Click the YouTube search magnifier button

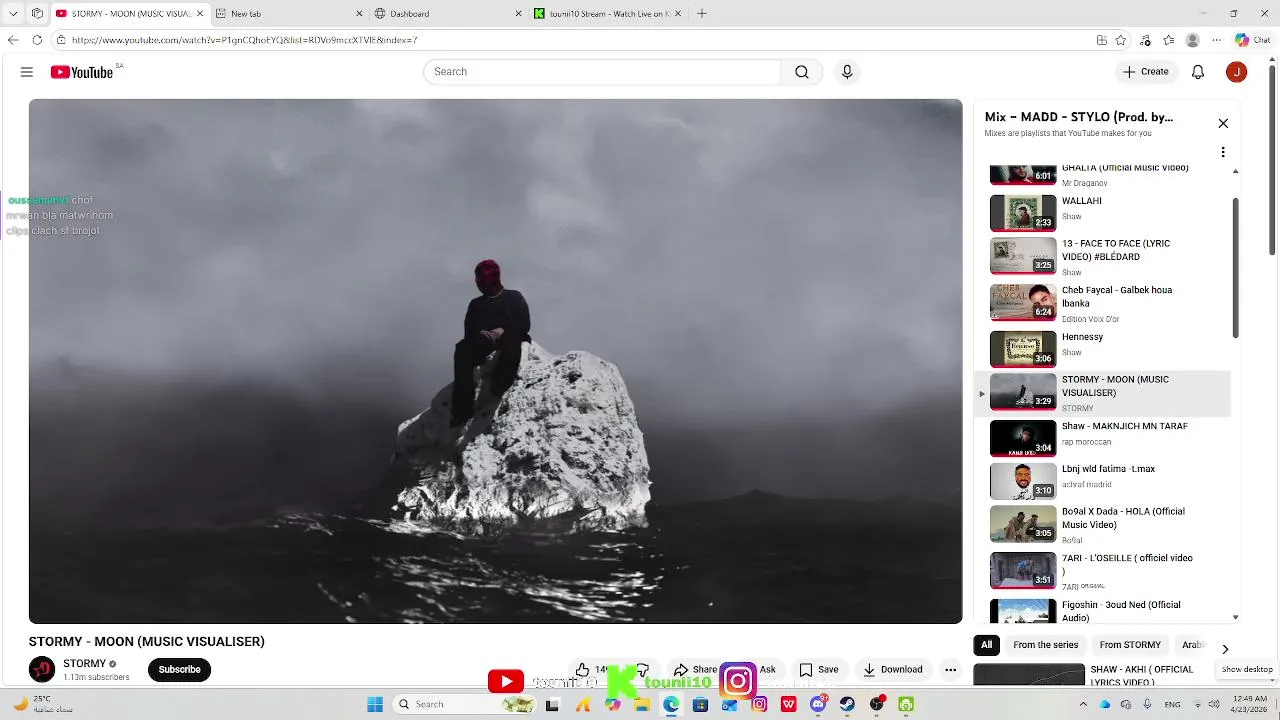[x=802, y=72]
